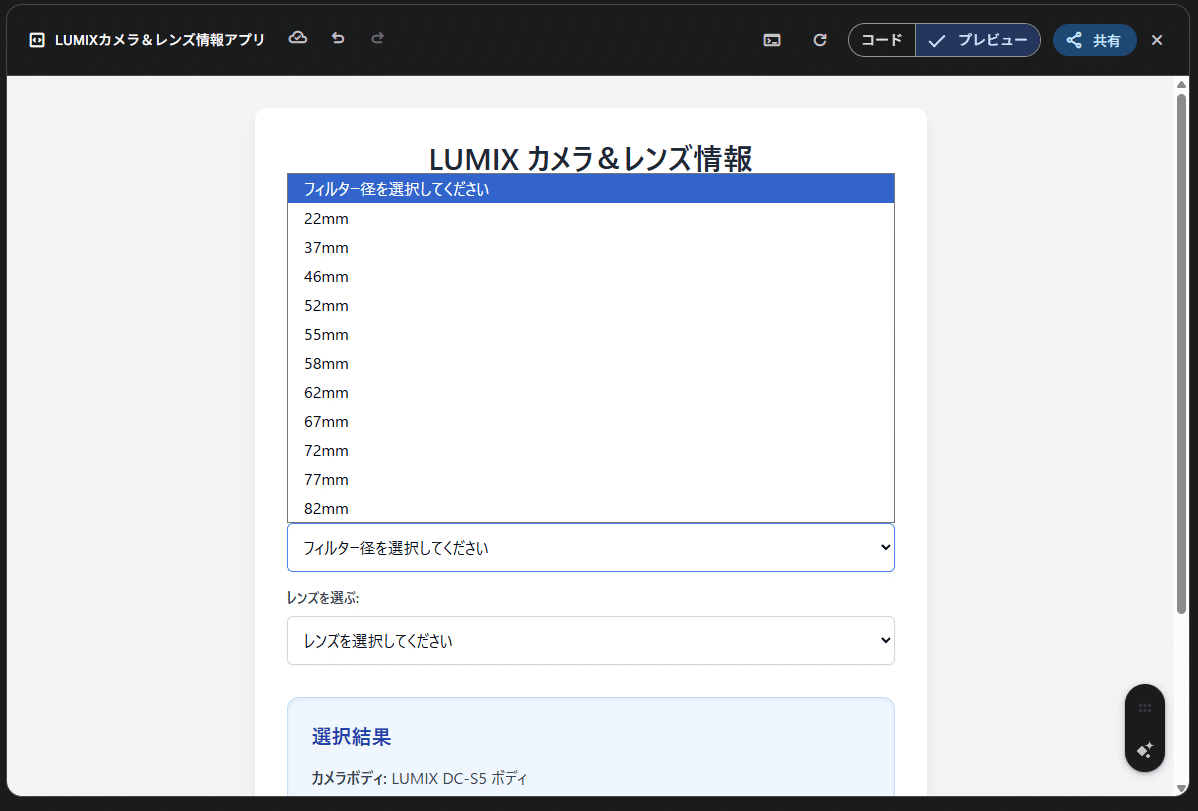Click the code file icon beside the app title
Image resolution: width=1198 pixels, height=811 pixels.
tap(37, 40)
